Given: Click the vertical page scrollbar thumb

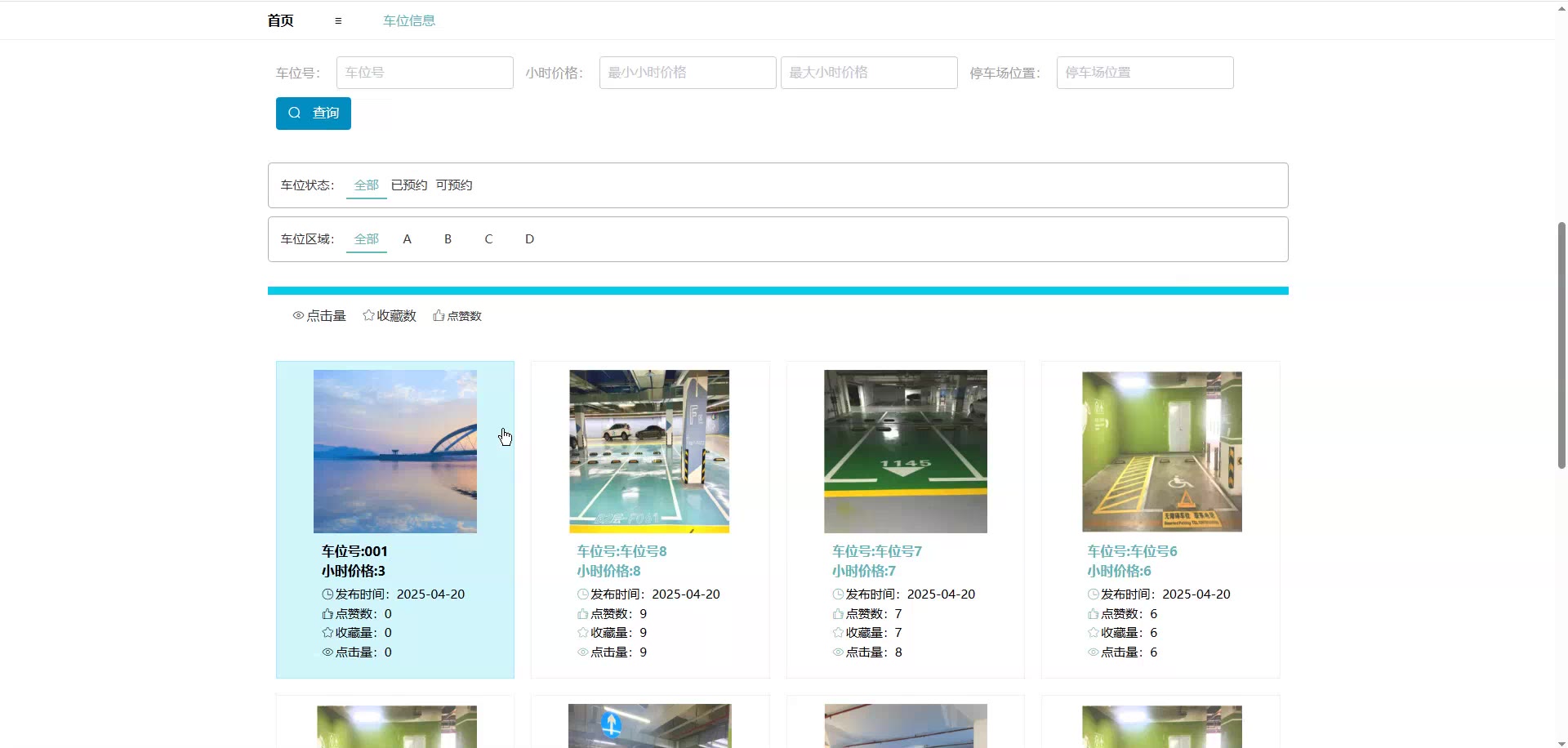Looking at the screenshot, I should 1561,345.
